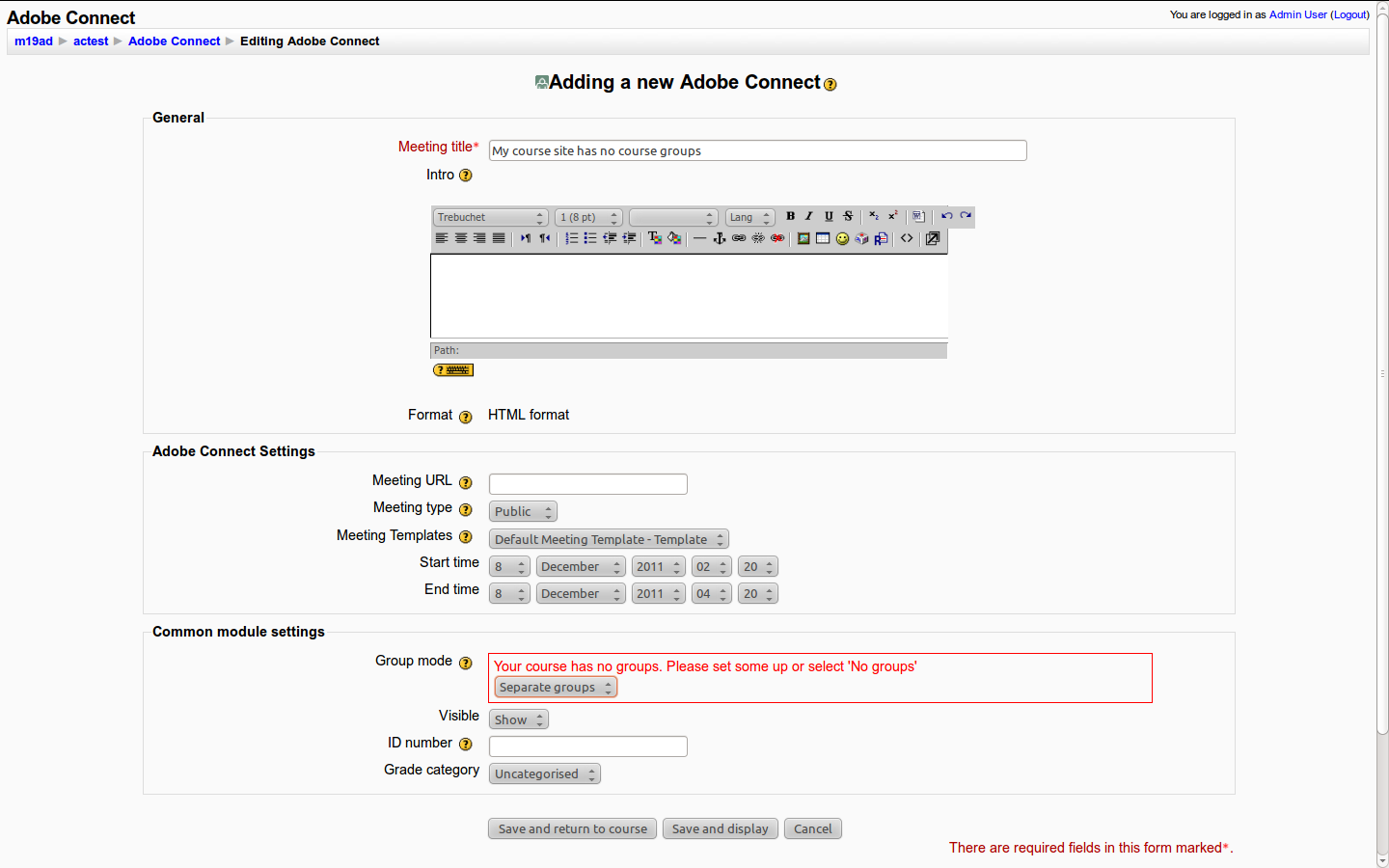This screenshot has width=1389, height=868.
Task: Open help icon beside Group mode
Action: pyautogui.click(x=466, y=663)
